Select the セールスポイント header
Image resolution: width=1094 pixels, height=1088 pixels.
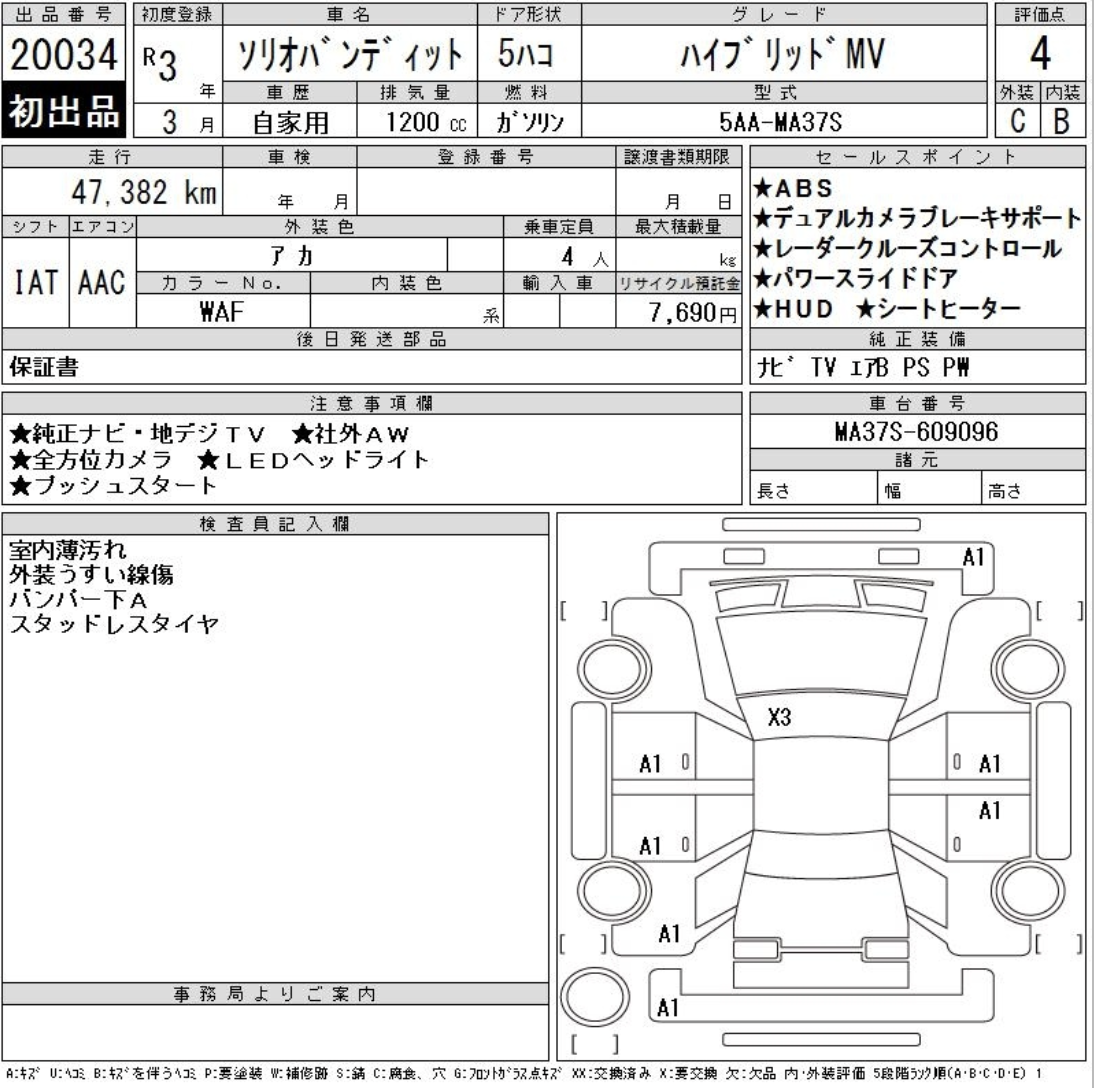[x=917, y=157]
